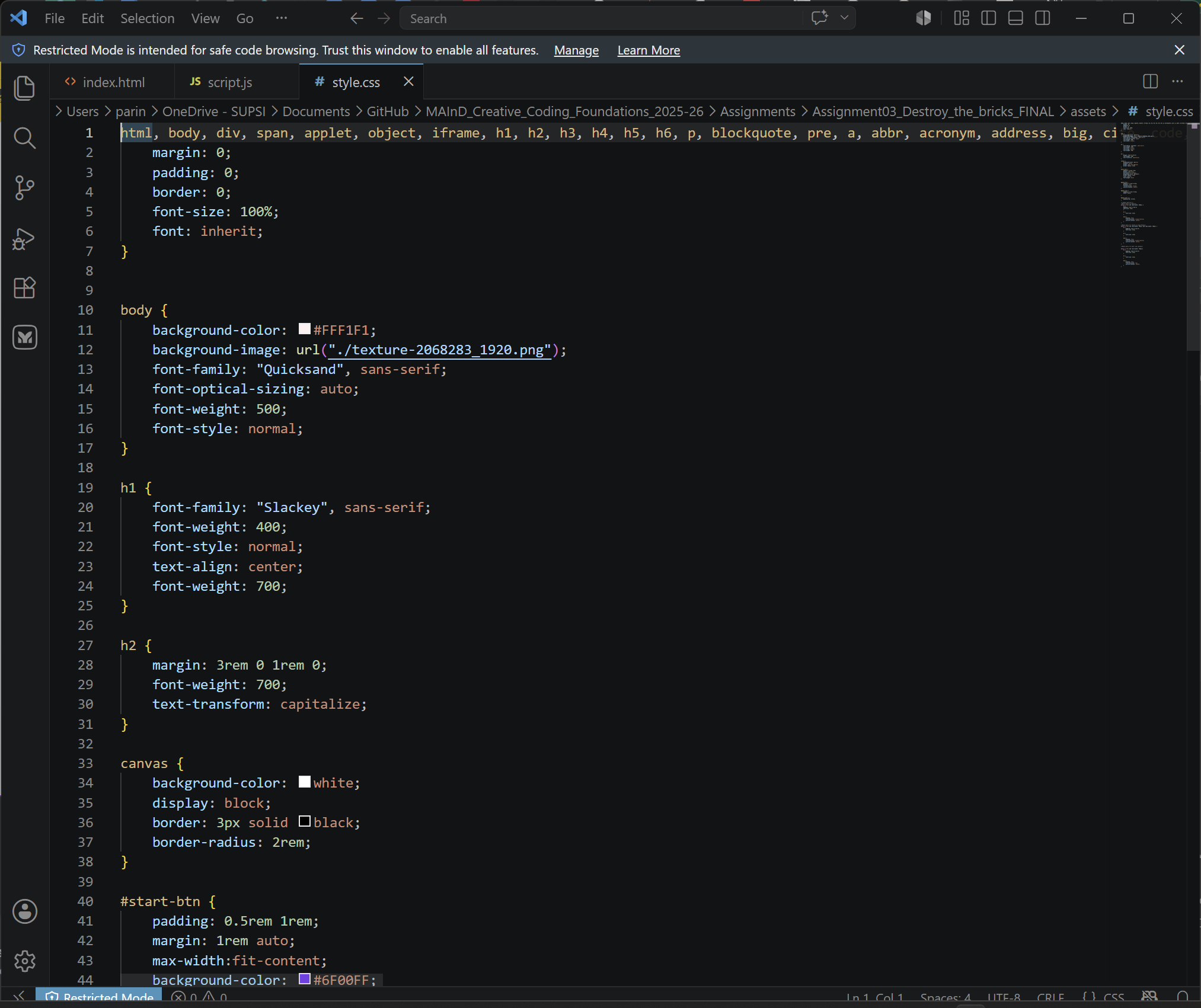Open the Copilot chat icon in title bar
This screenshot has width=1201, height=1008.
820,18
